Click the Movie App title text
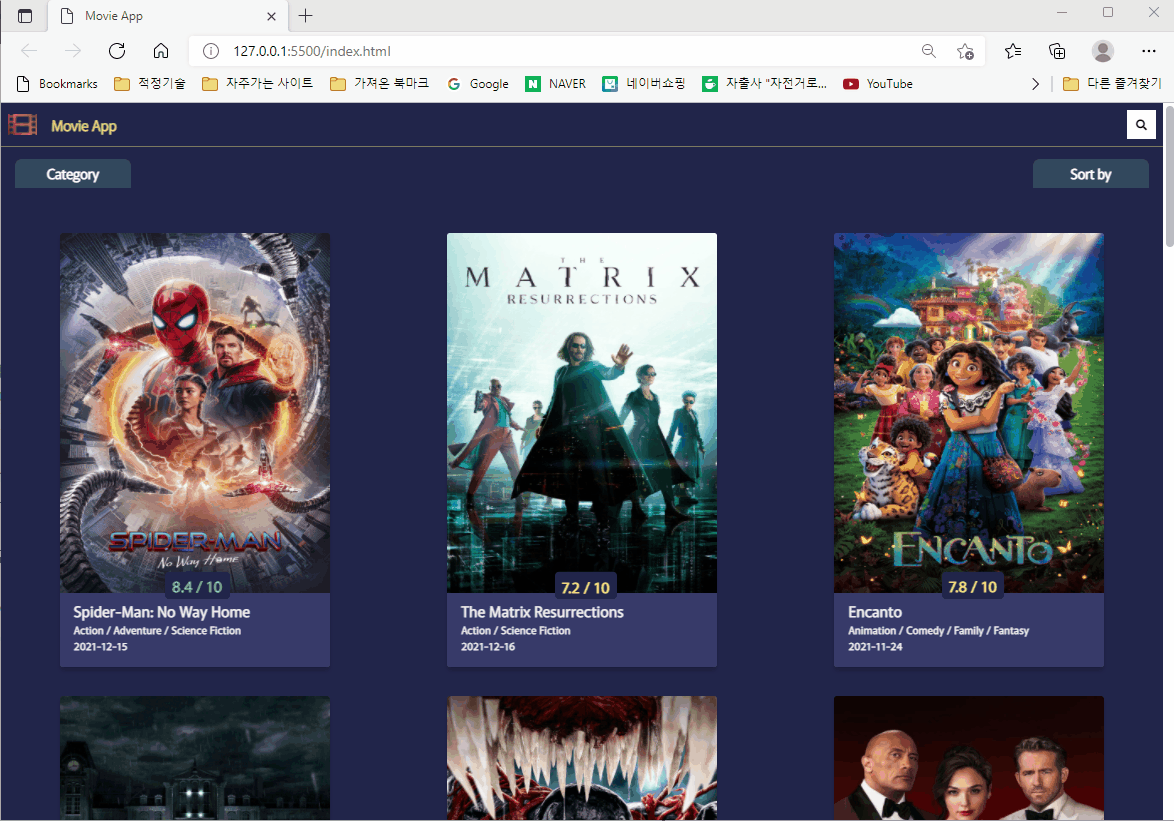This screenshot has width=1174, height=821. coord(84,126)
